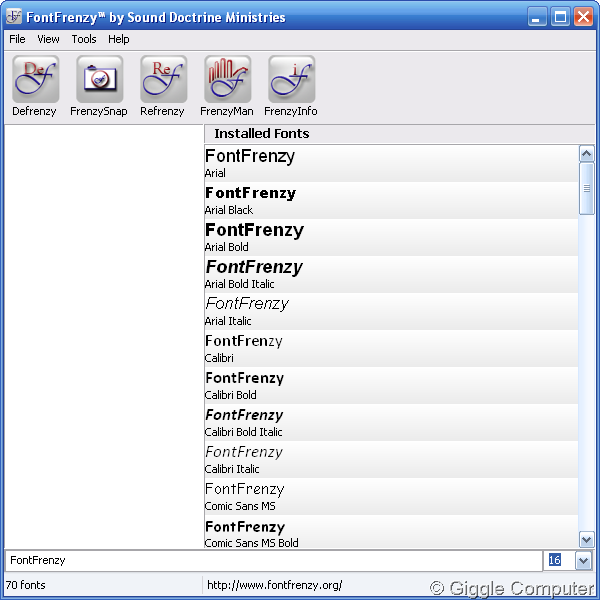Open the View menu
The width and height of the screenshot is (600, 600).
coord(48,39)
